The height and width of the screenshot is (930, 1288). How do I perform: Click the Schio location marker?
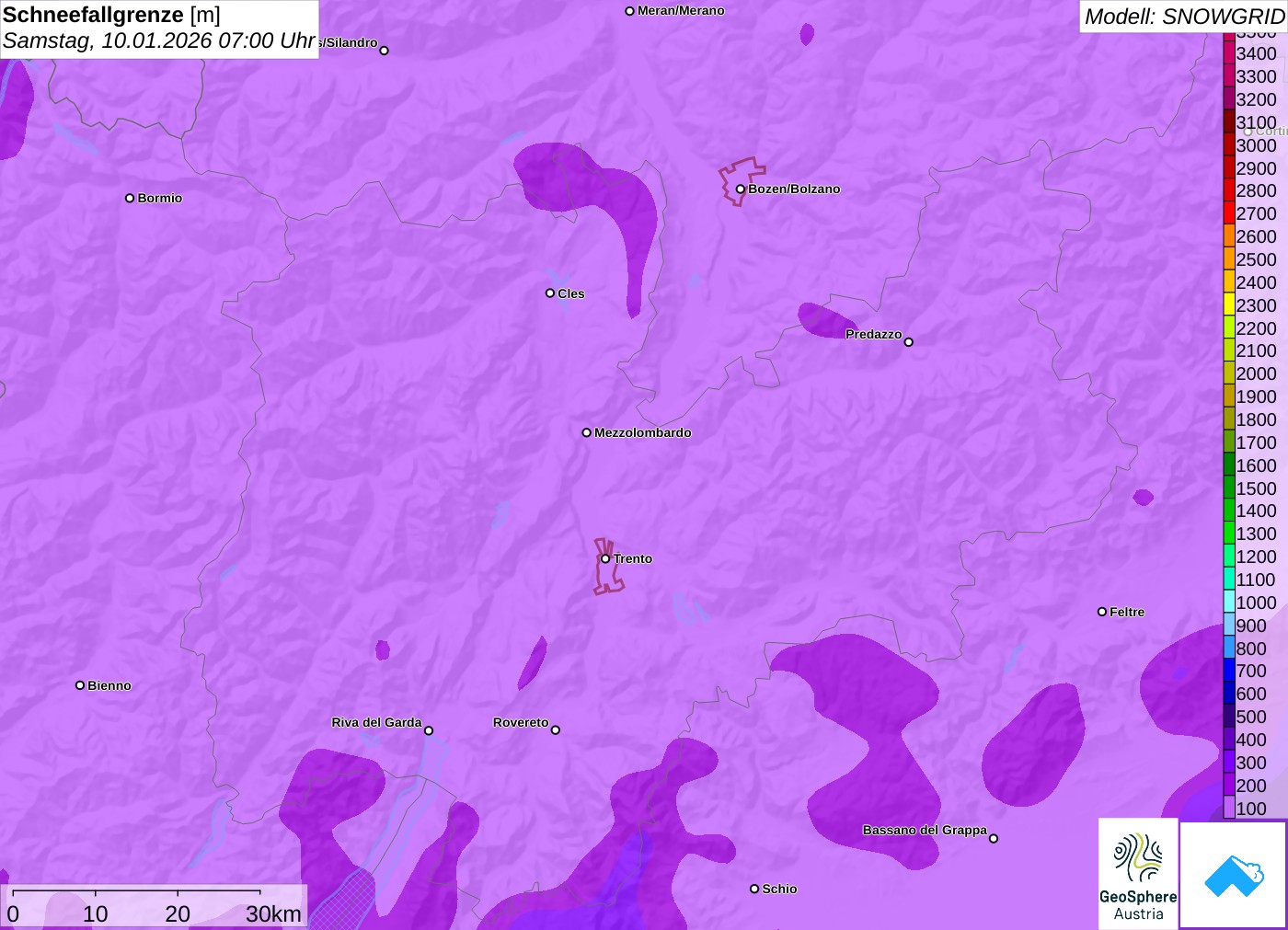coord(754,889)
